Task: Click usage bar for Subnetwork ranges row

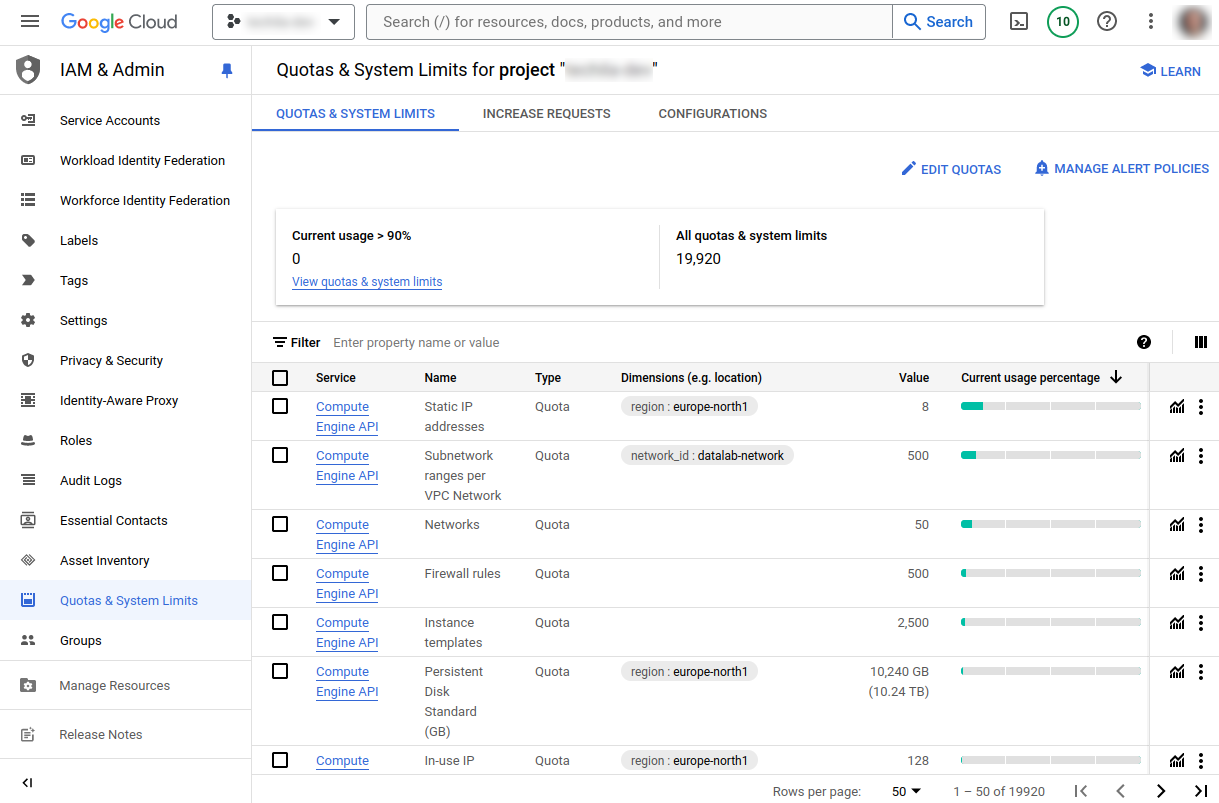Action: (x=1050, y=455)
